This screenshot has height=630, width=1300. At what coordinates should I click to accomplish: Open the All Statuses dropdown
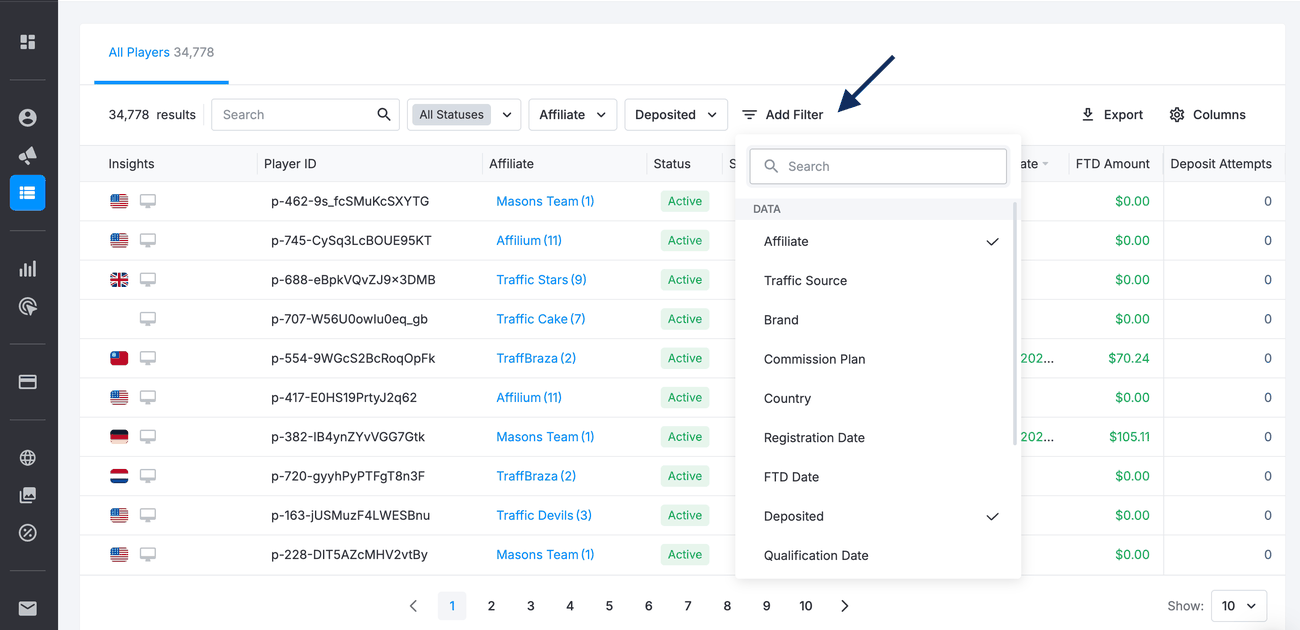pyautogui.click(x=464, y=115)
